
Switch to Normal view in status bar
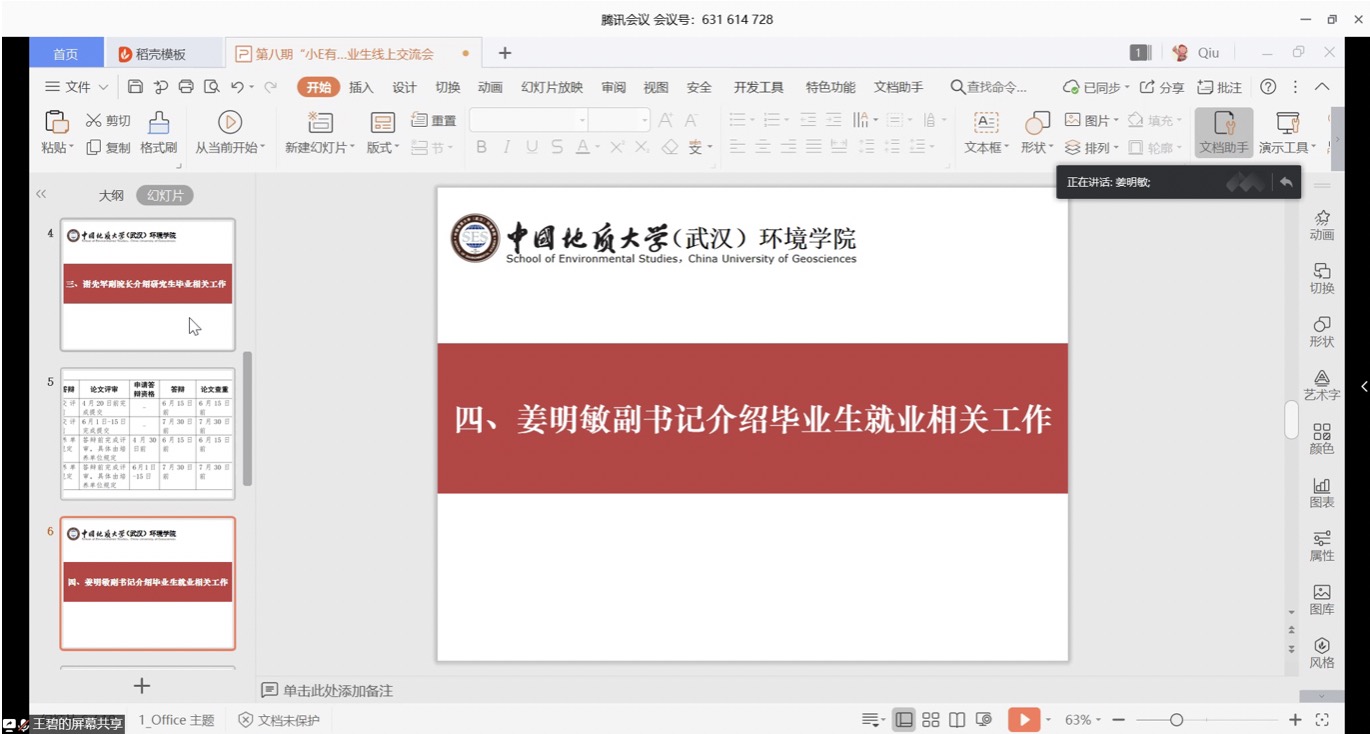pos(904,720)
